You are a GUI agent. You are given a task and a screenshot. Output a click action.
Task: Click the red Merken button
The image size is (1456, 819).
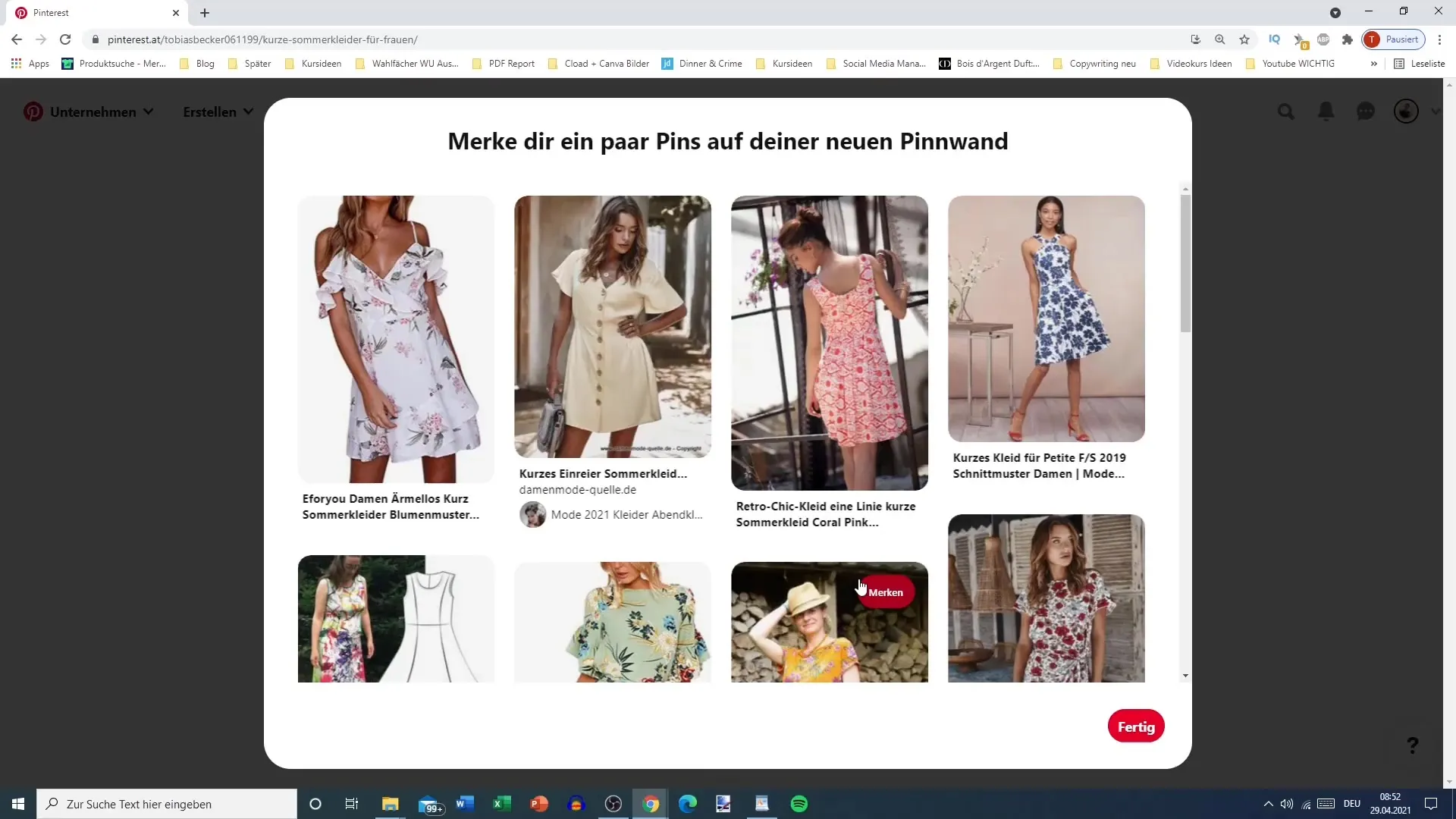(x=886, y=592)
